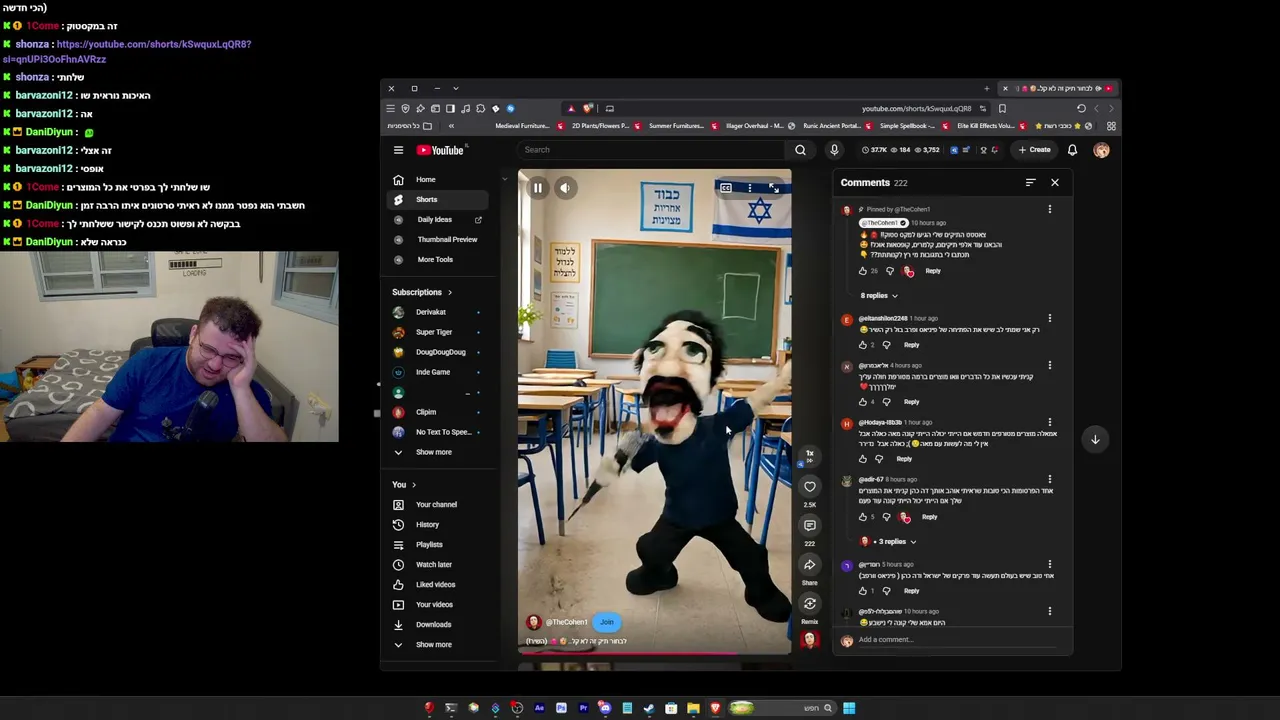Mute the Shorts video volume
The height and width of the screenshot is (720, 1280).
coord(565,188)
